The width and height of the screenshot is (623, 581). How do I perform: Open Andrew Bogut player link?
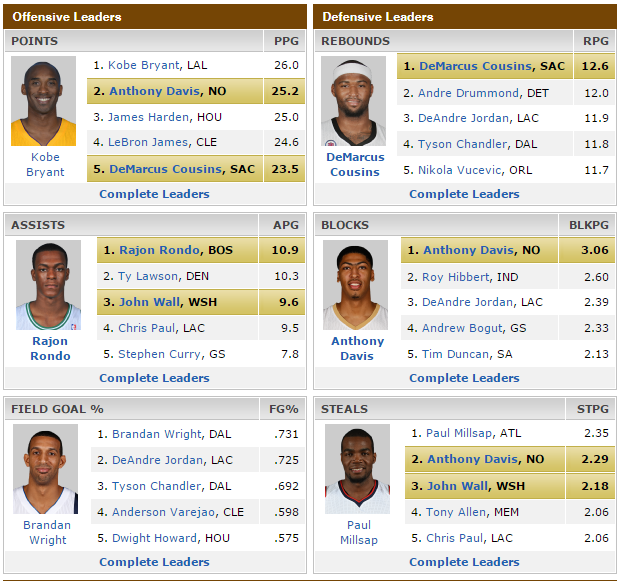pos(462,328)
